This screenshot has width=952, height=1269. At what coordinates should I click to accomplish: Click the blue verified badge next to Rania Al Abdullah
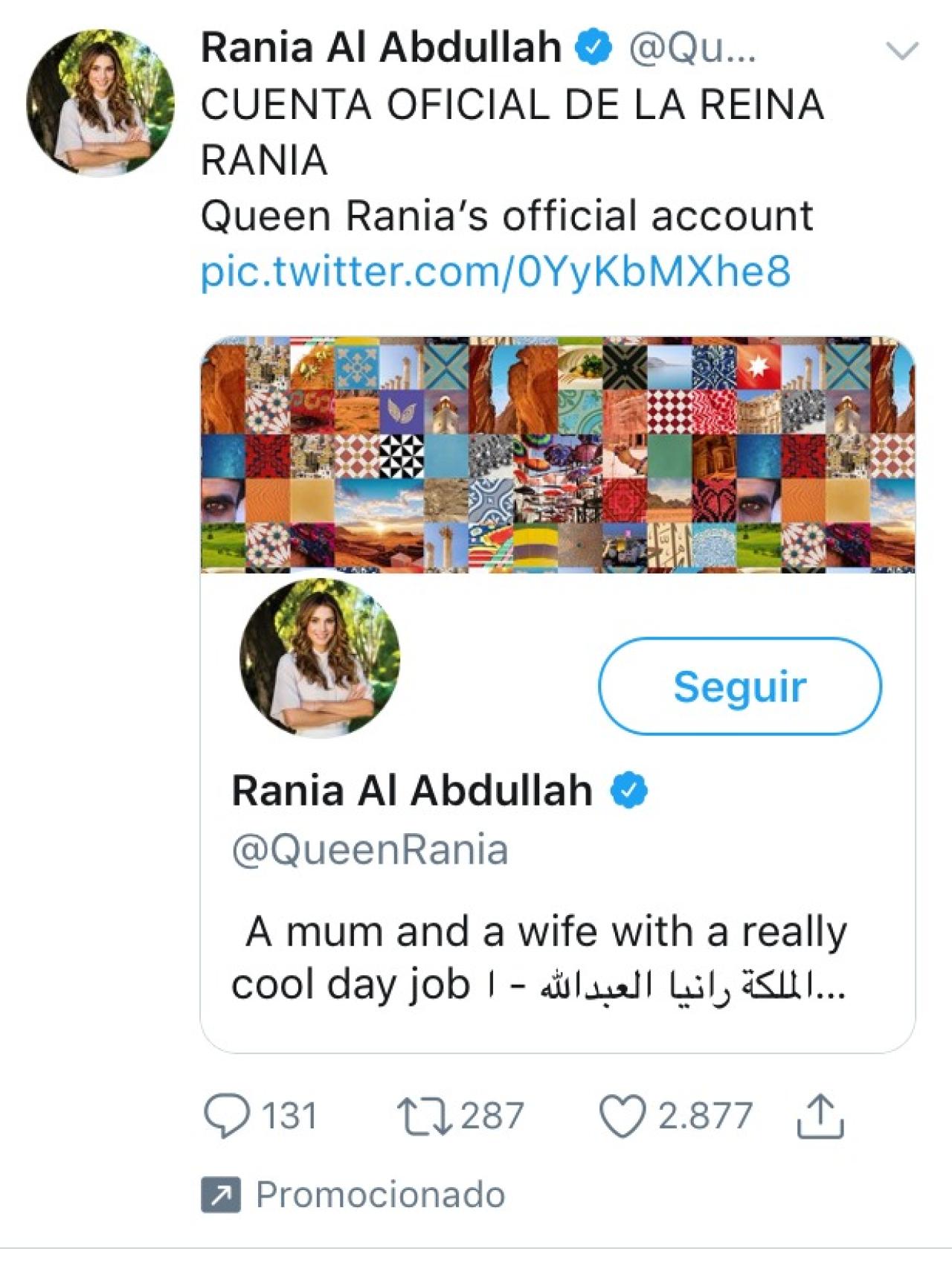[591, 47]
